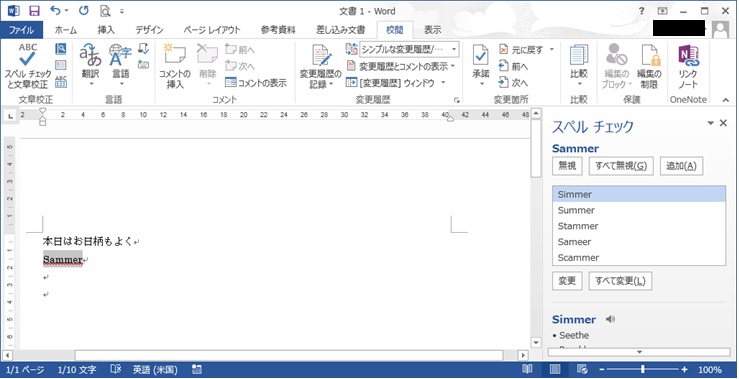
Task: Go to next comment (次へ) in Comments group
Action: coord(240,66)
